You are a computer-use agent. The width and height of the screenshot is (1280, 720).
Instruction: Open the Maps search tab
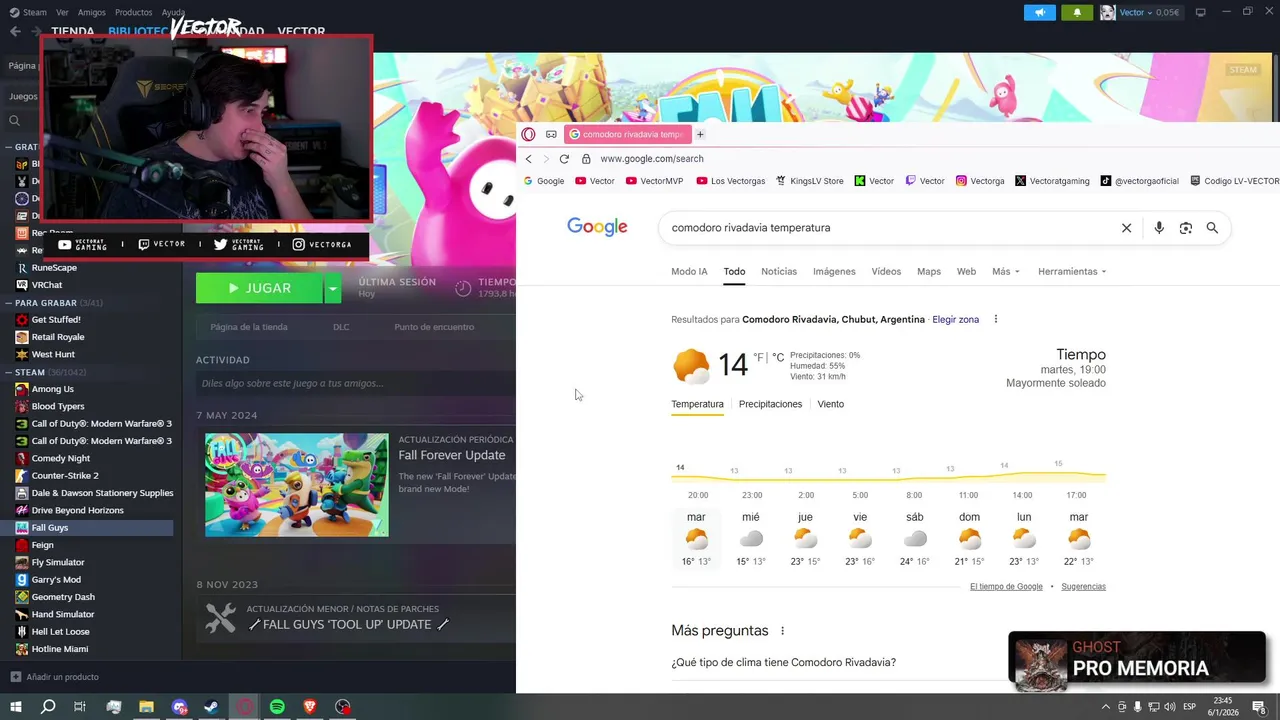point(929,271)
